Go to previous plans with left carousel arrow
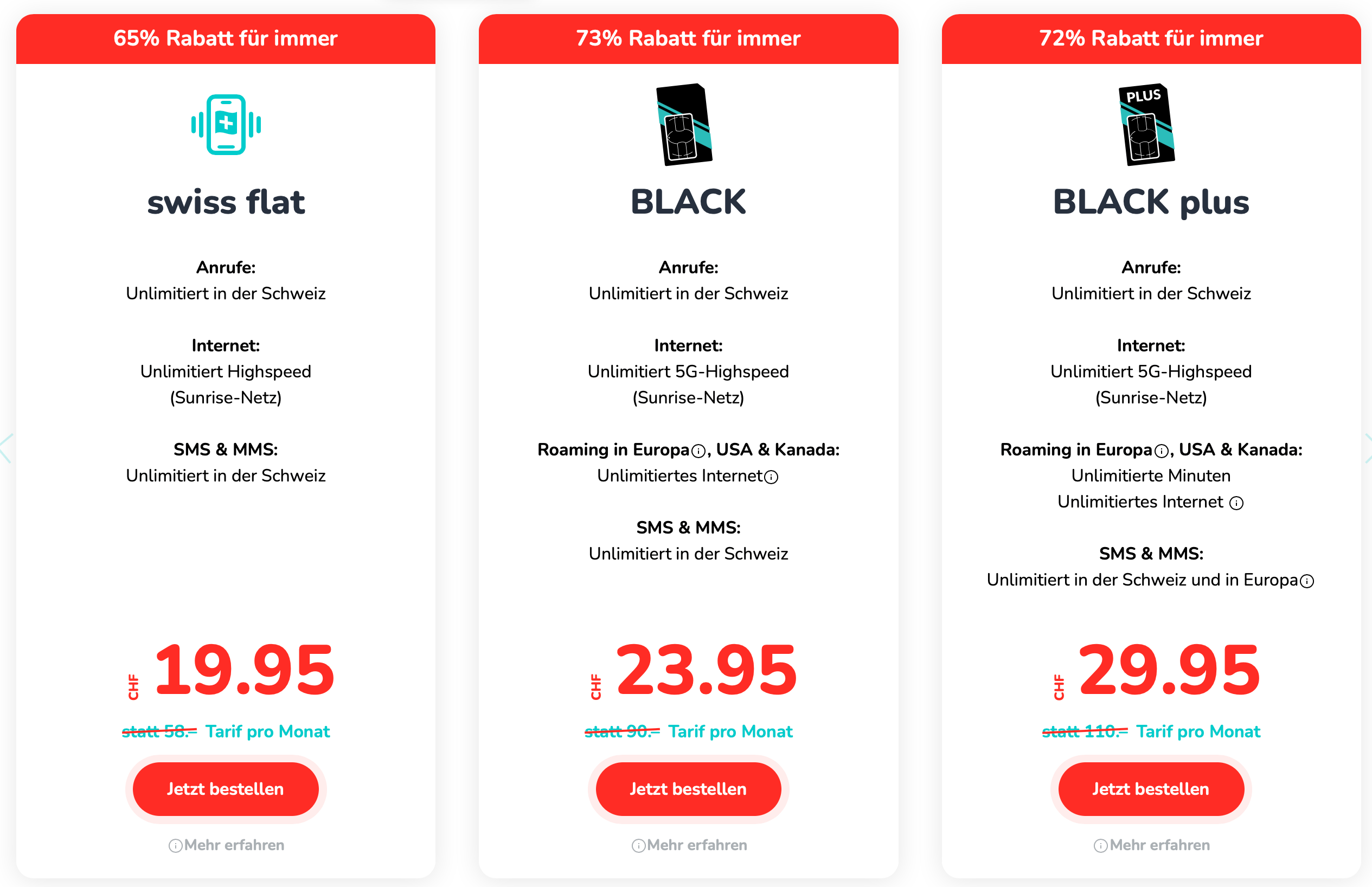Screen dimensions: 1372x887 tap(6, 448)
